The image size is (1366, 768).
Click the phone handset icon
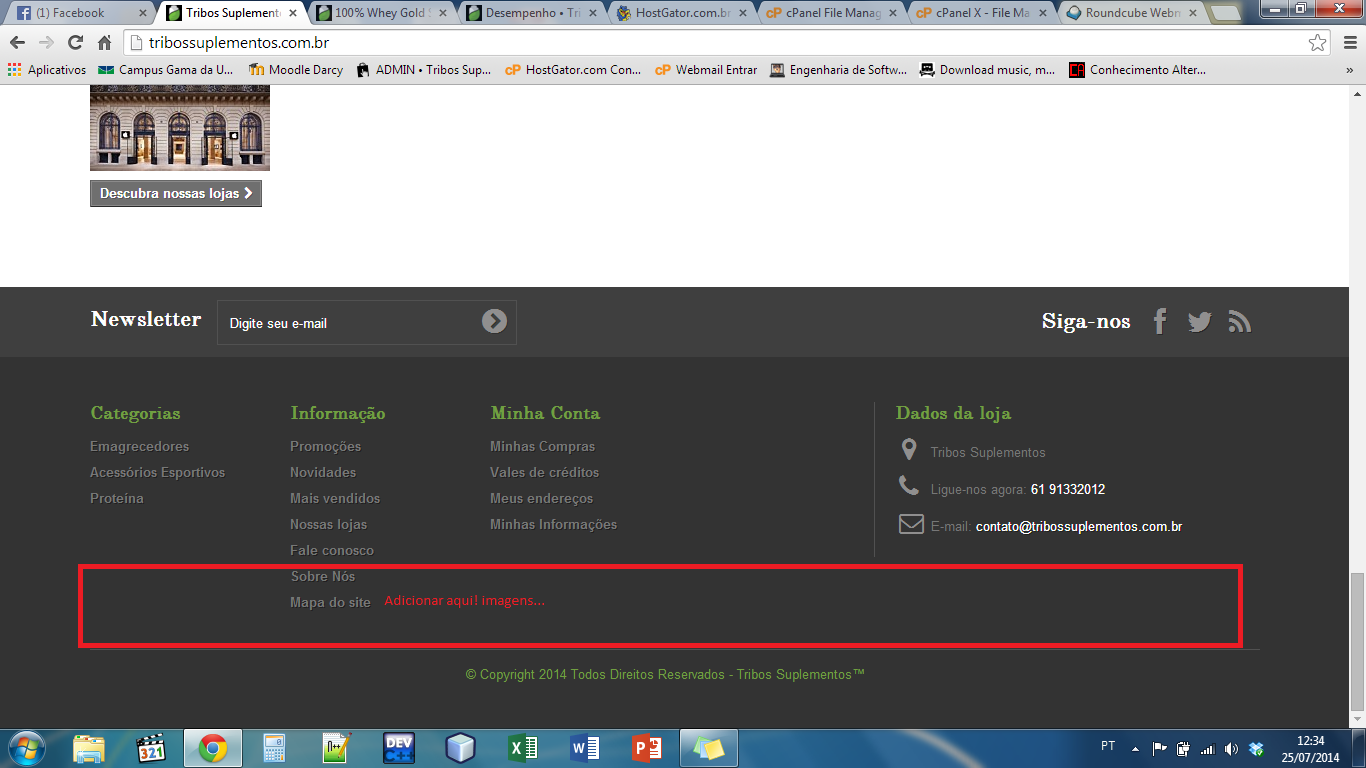(x=908, y=486)
